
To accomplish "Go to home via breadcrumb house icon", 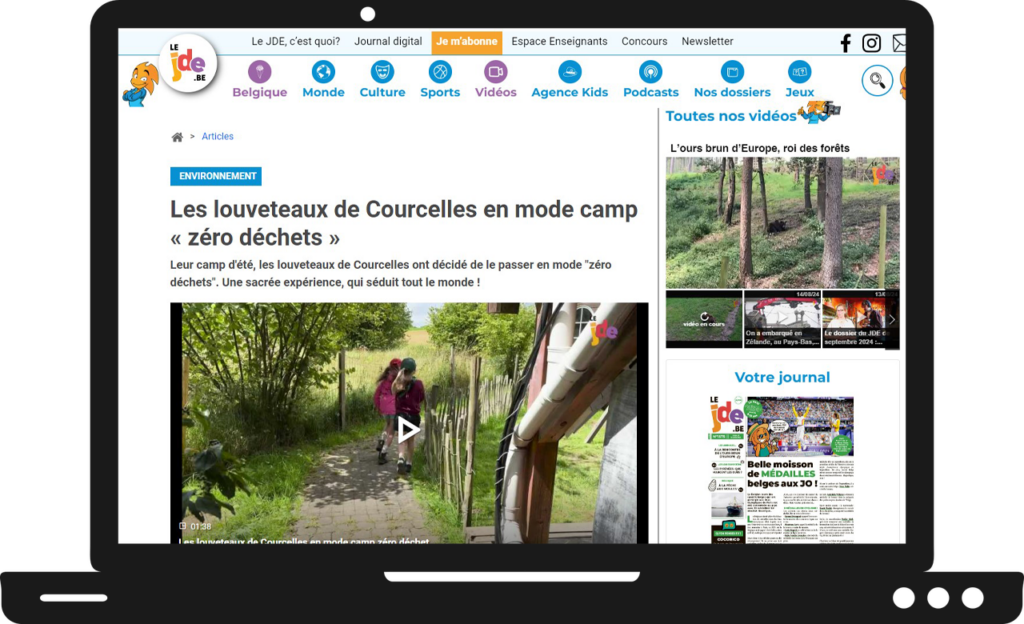I will click(177, 137).
